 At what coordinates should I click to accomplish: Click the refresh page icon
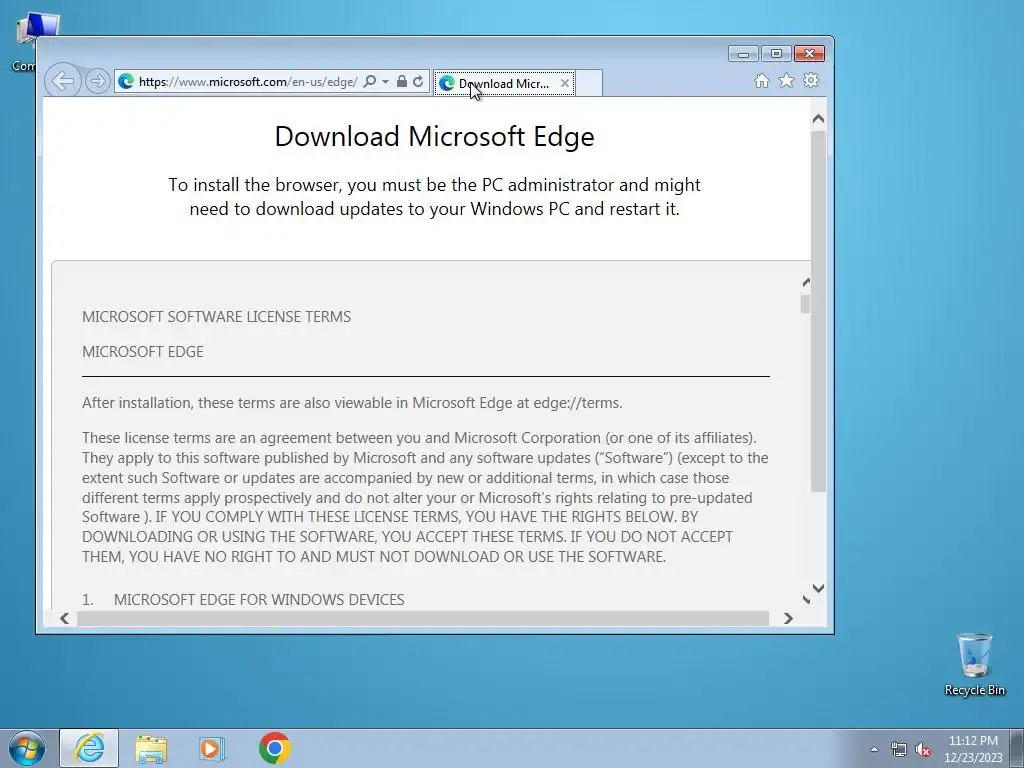tap(418, 82)
